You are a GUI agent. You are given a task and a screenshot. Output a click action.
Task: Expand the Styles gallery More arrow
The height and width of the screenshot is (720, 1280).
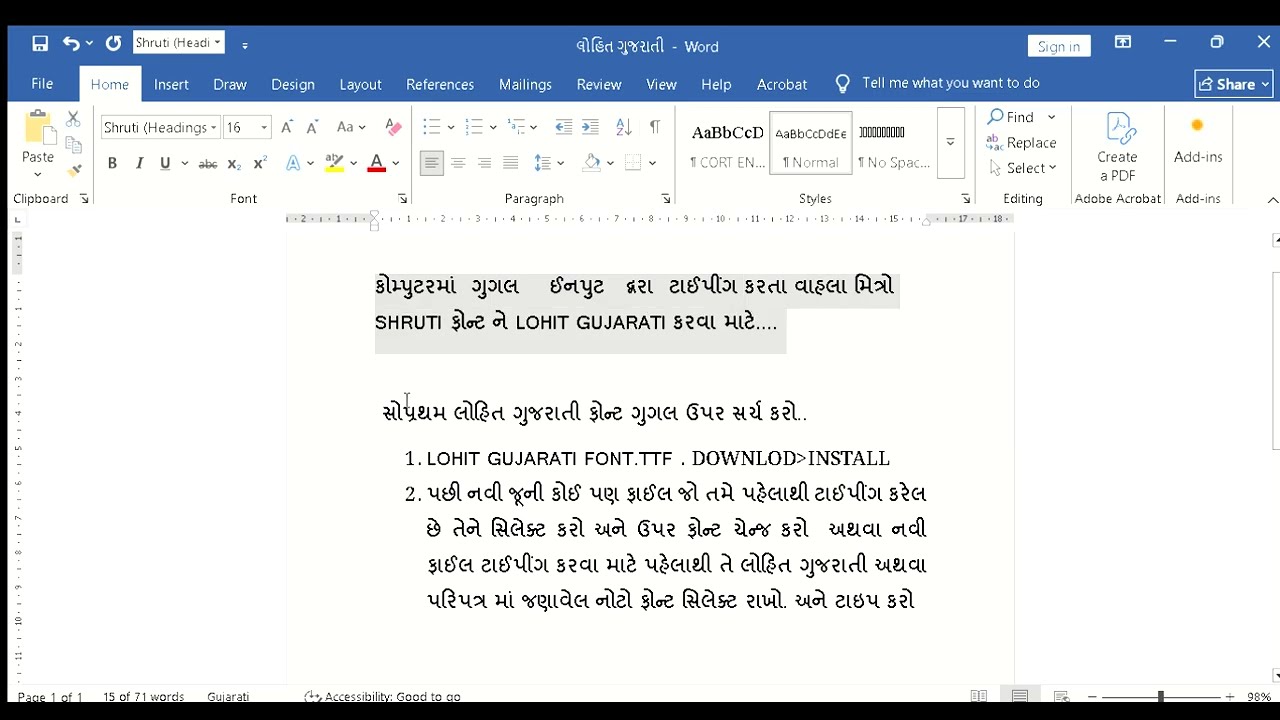950,142
